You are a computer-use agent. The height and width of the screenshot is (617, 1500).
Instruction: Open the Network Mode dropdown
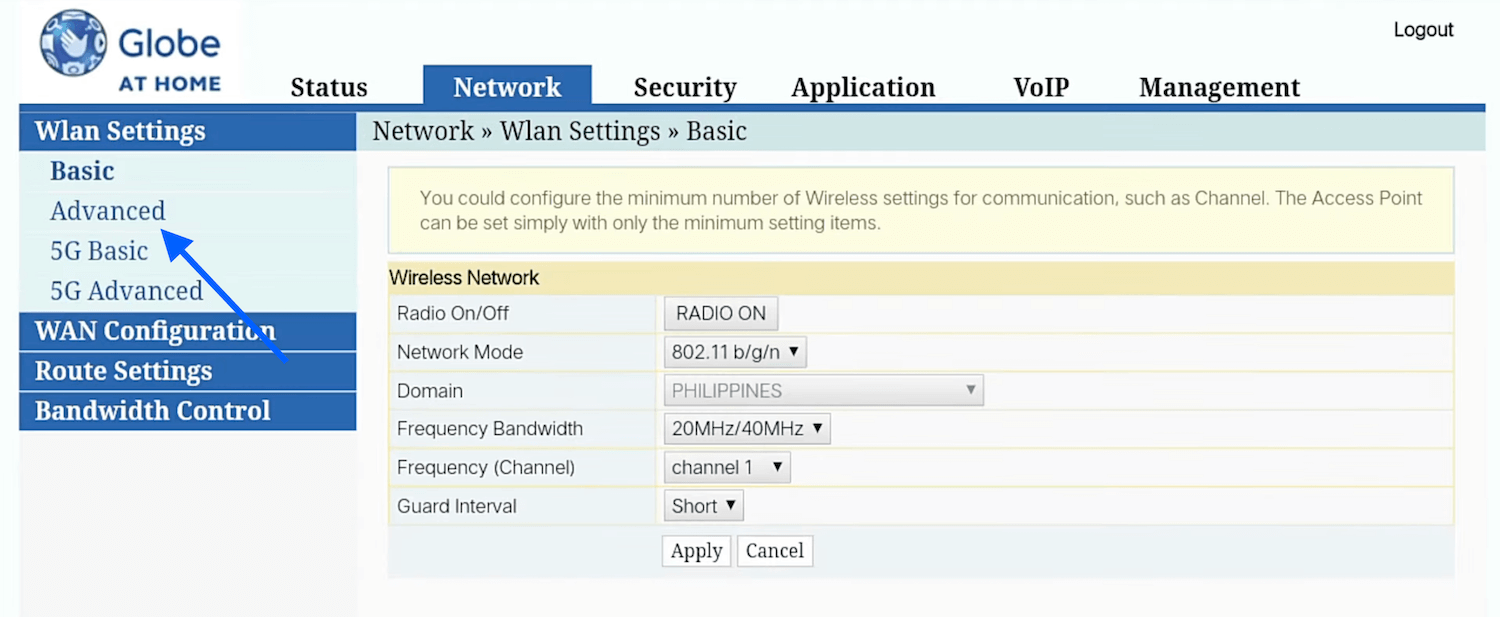[x=735, y=352]
